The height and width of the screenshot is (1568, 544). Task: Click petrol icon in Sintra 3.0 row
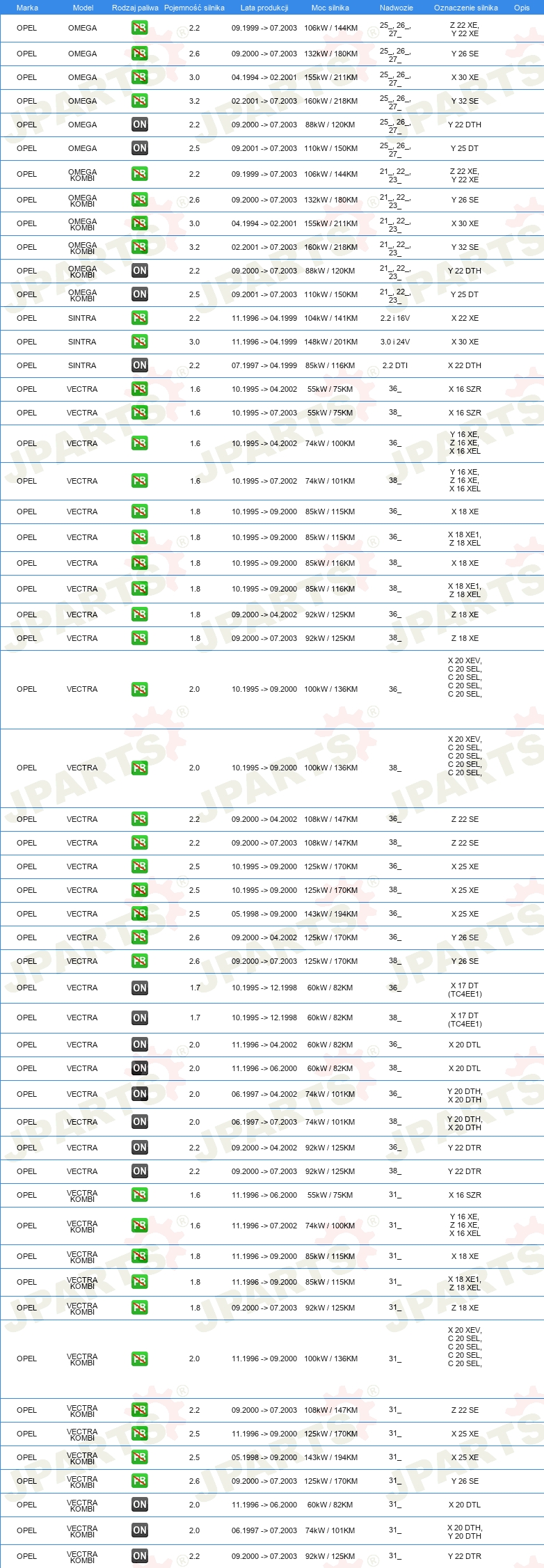coord(140,342)
